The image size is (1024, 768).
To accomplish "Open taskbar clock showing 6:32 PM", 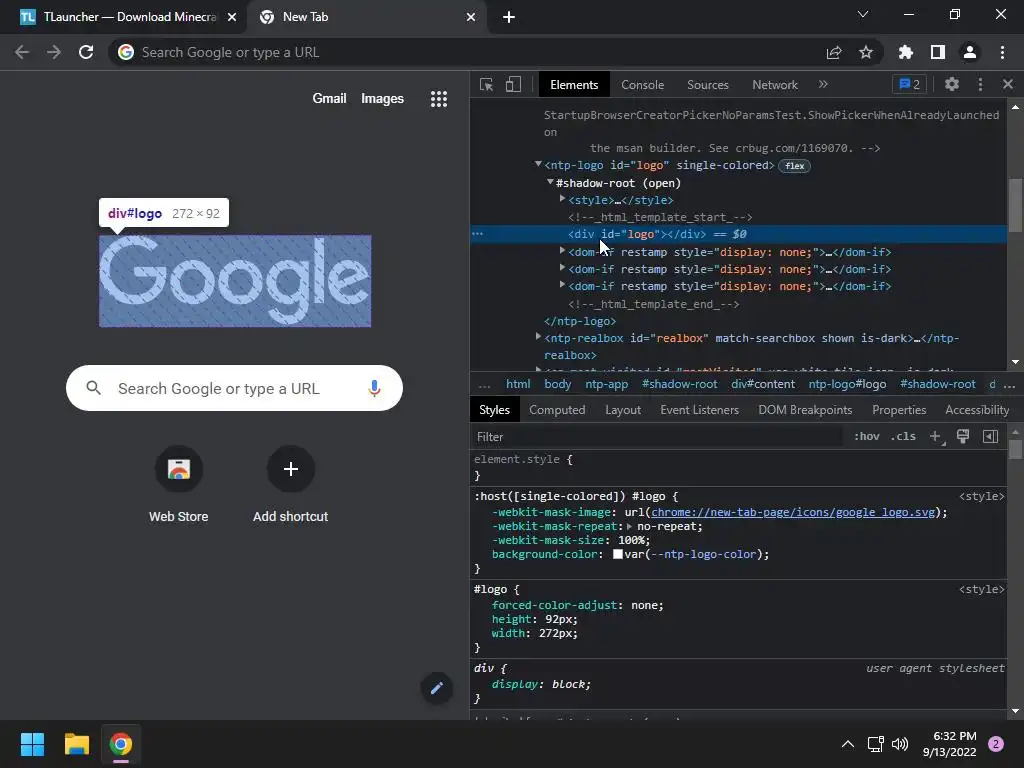I will (950, 744).
